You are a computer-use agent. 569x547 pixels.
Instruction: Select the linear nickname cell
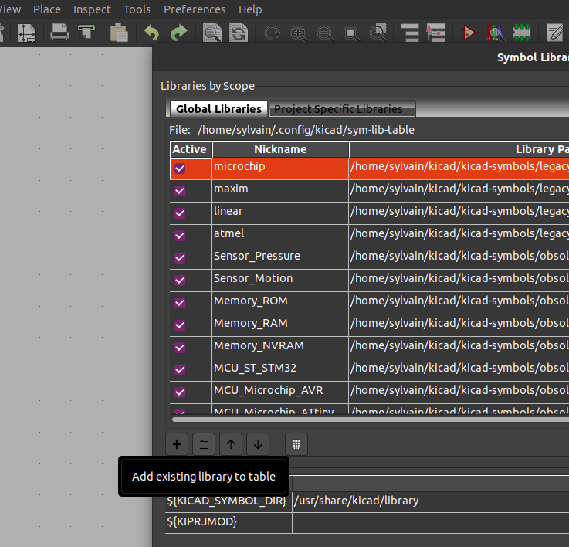click(x=280, y=213)
